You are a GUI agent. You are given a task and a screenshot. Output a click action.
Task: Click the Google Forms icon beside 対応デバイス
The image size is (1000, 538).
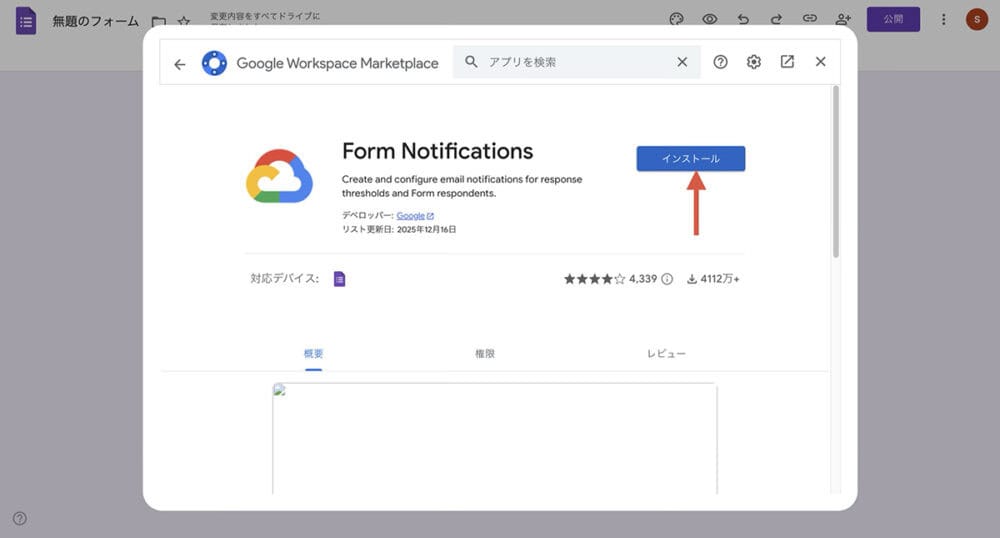pos(339,279)
